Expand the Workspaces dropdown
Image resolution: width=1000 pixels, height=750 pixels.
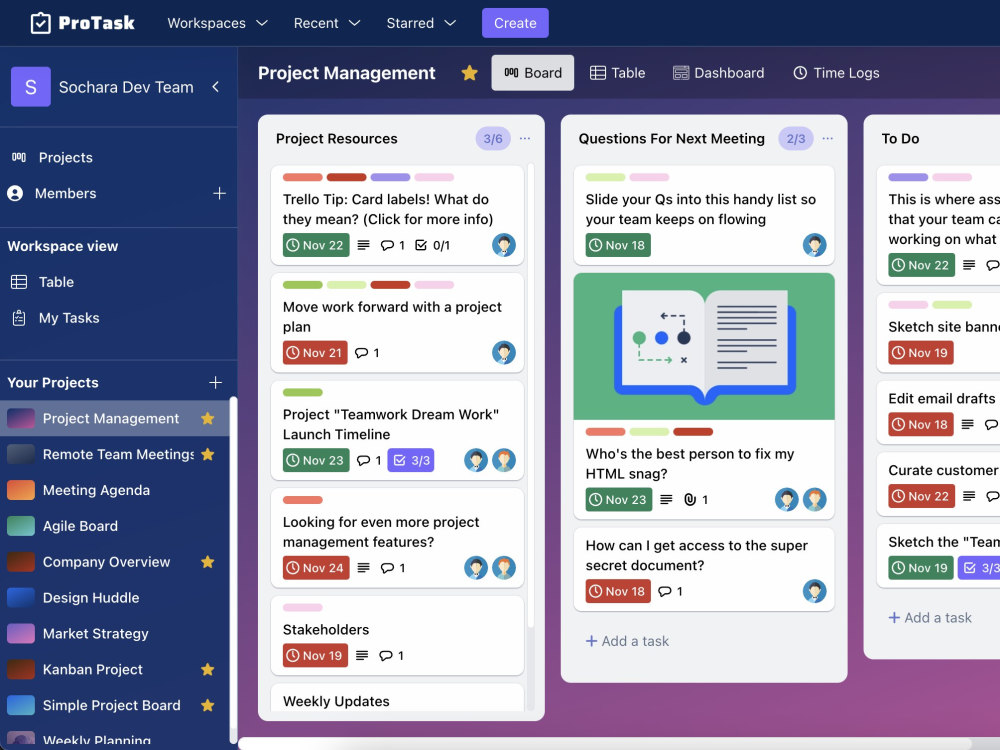tap(216, 22)
